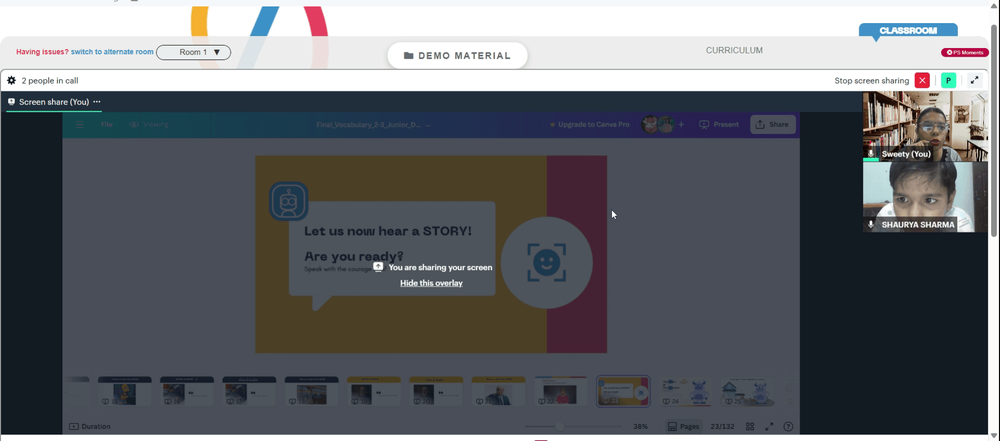The image size is (1000, 441).
Task: Select page 20 thumbnail
Action: pyautogui.click(x=436, y=391)
